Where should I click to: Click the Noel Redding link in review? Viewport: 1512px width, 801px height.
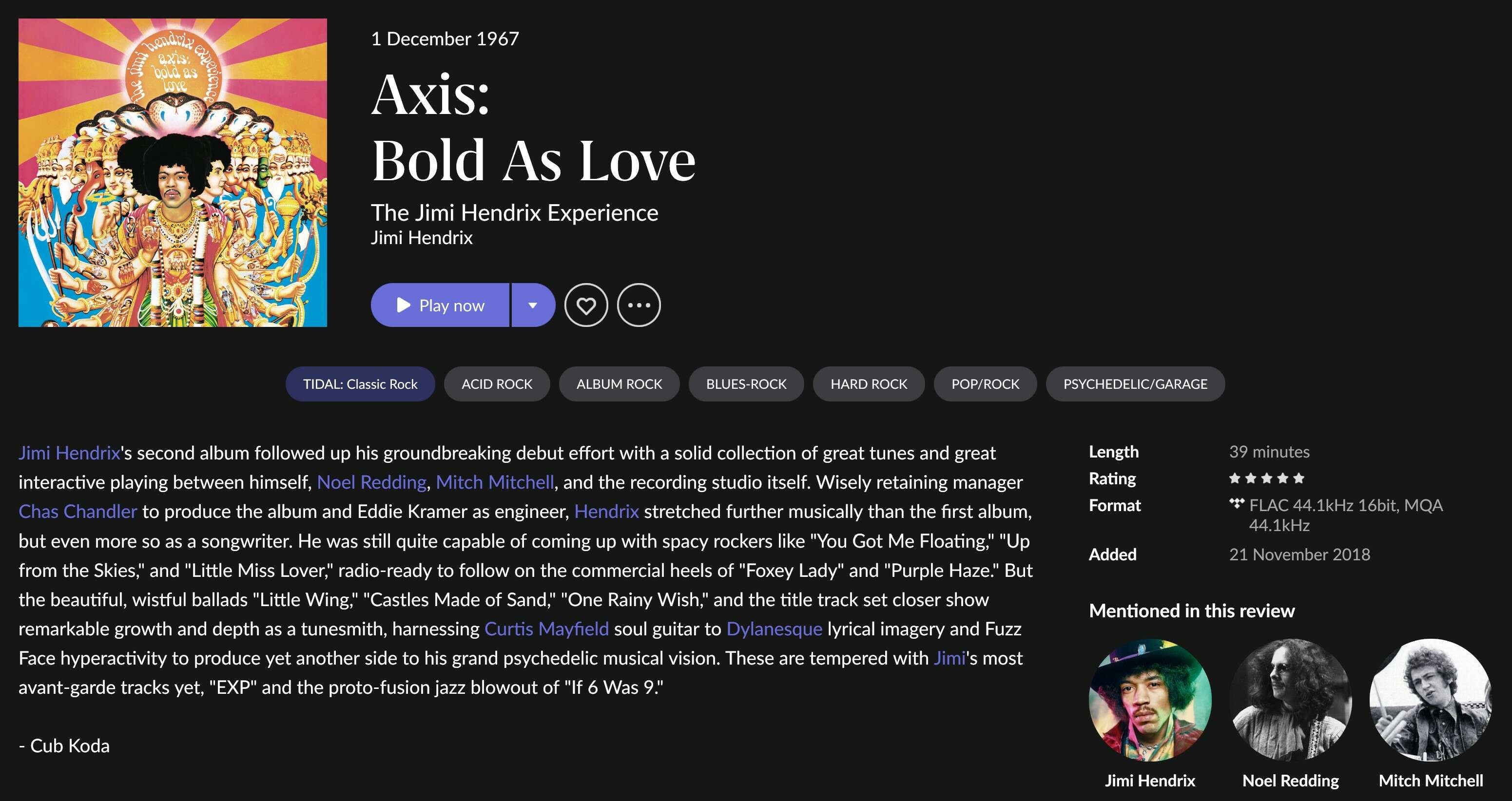coord(371,482)
